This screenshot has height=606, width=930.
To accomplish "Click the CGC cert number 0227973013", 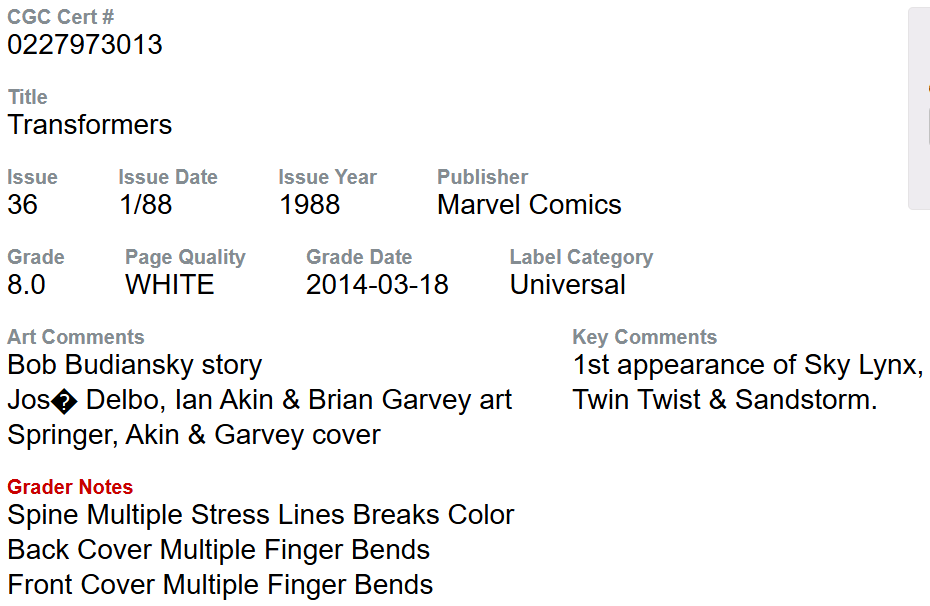I will click(x=85, y=45).
